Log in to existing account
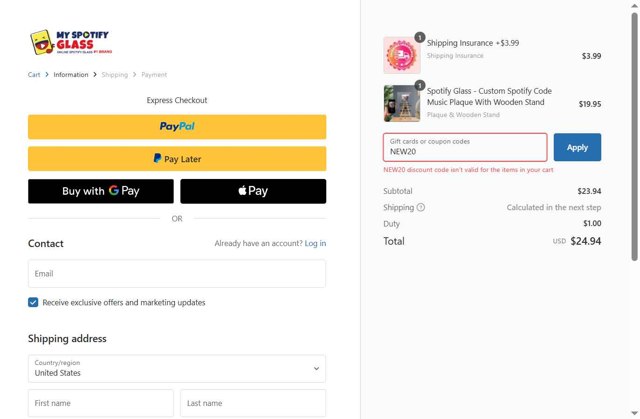640x419 pixels. [x=315, y=243]
